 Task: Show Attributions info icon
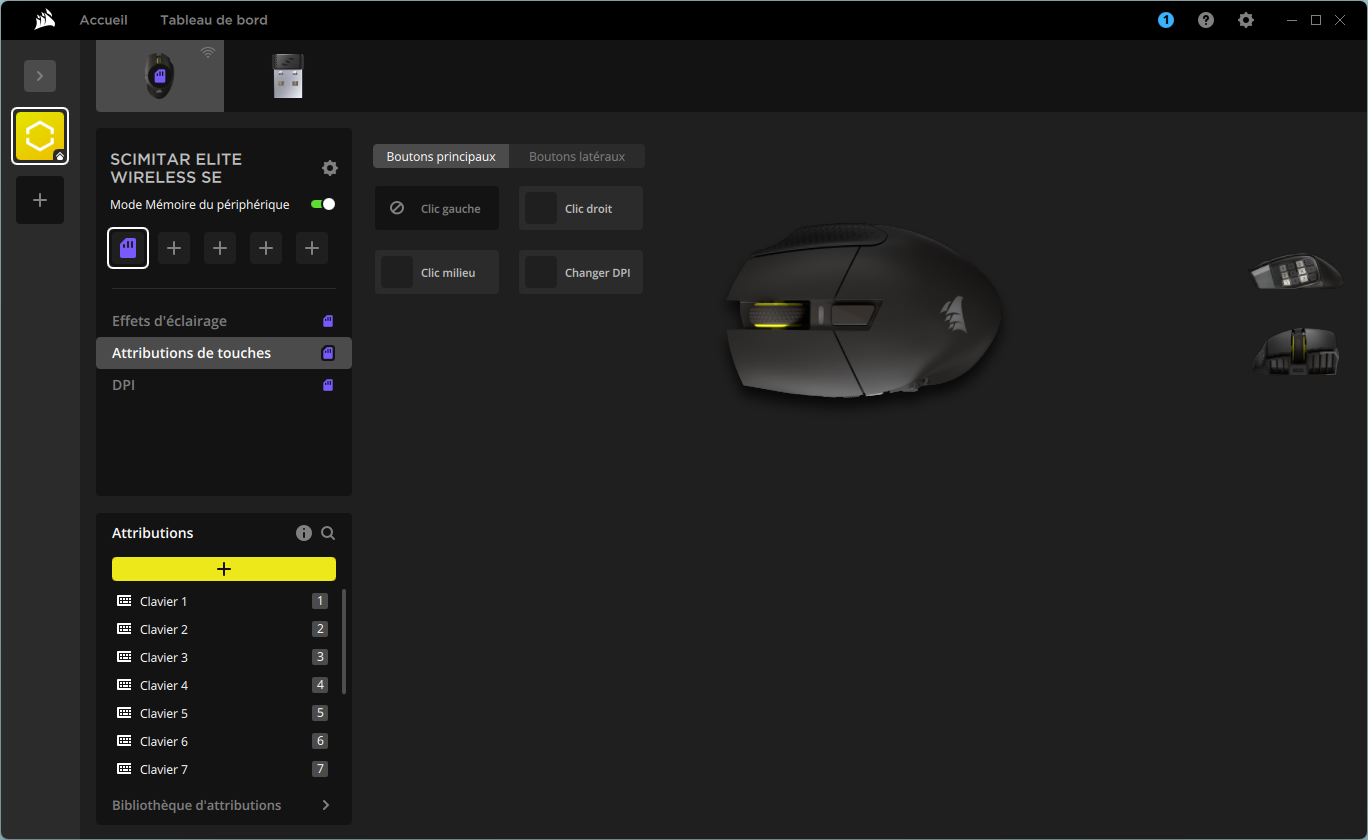coord(304,533)
